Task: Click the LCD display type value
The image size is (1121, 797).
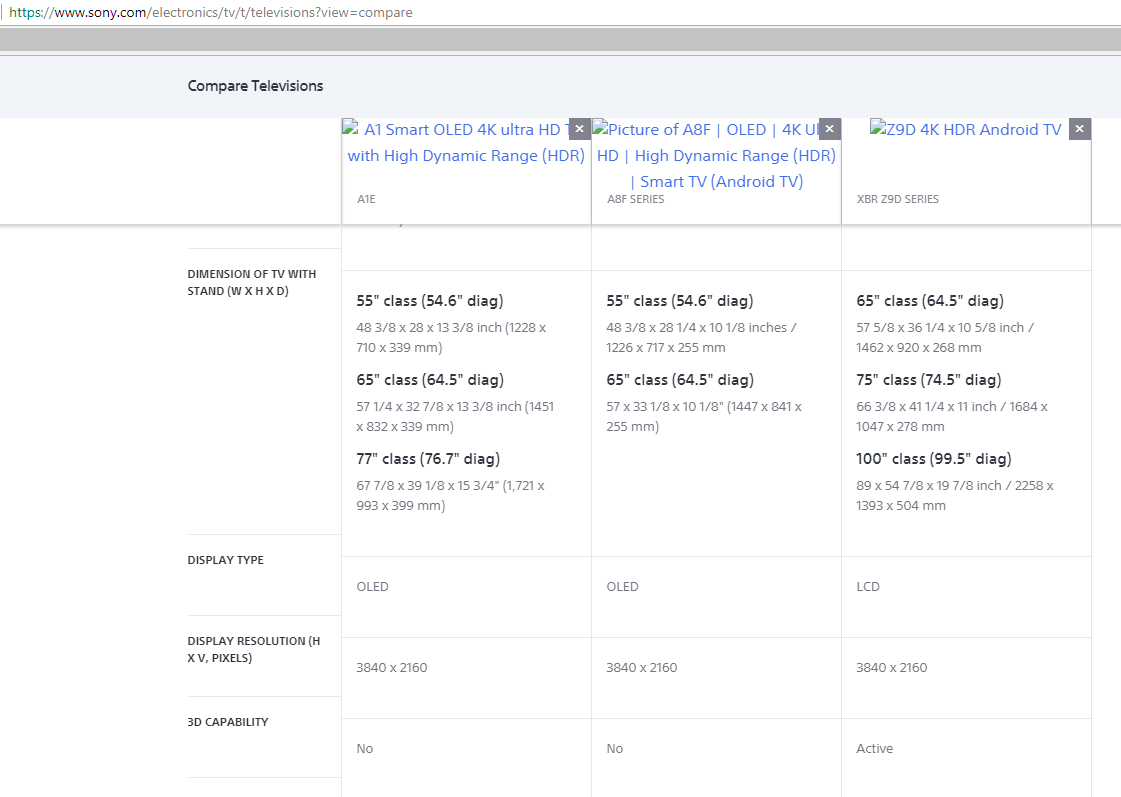Action: [x=868, y=587]
